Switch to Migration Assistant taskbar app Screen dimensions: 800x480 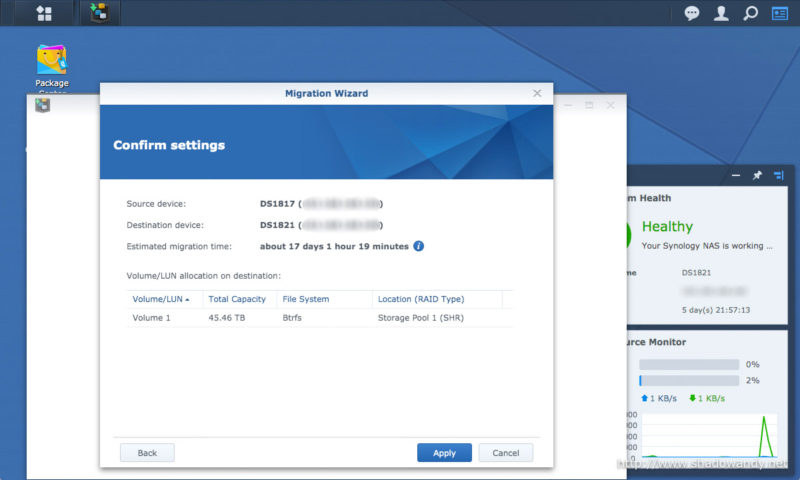tap(99, 13)
